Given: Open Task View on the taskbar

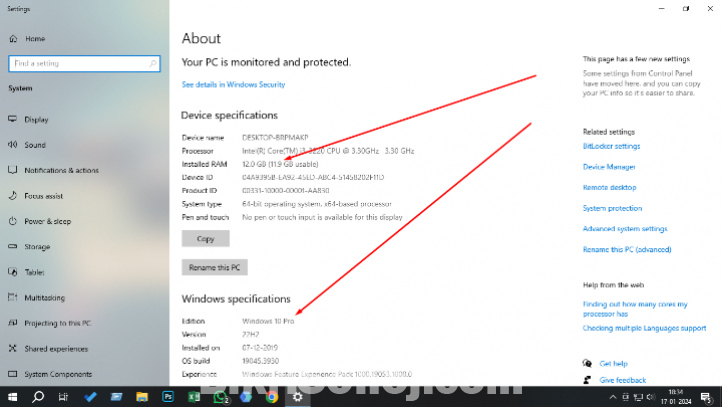Looking at the screenshot, I should coord(64,397).
